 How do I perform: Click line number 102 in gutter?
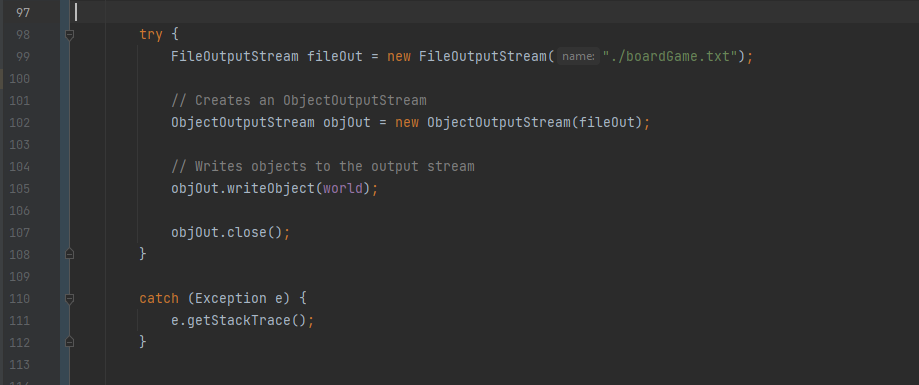coord(20,122)
